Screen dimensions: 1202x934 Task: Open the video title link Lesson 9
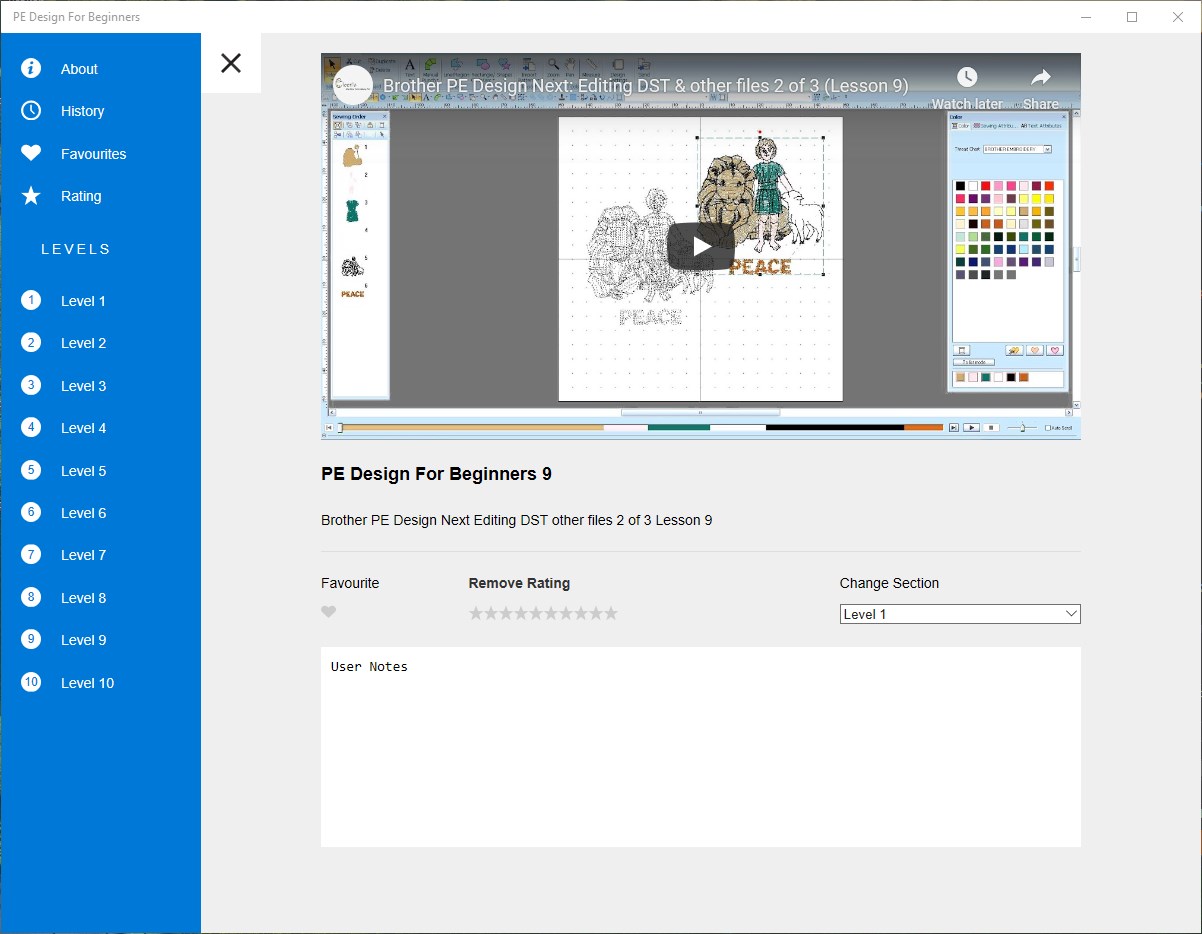pyautogui.click(x=646, y=86)
